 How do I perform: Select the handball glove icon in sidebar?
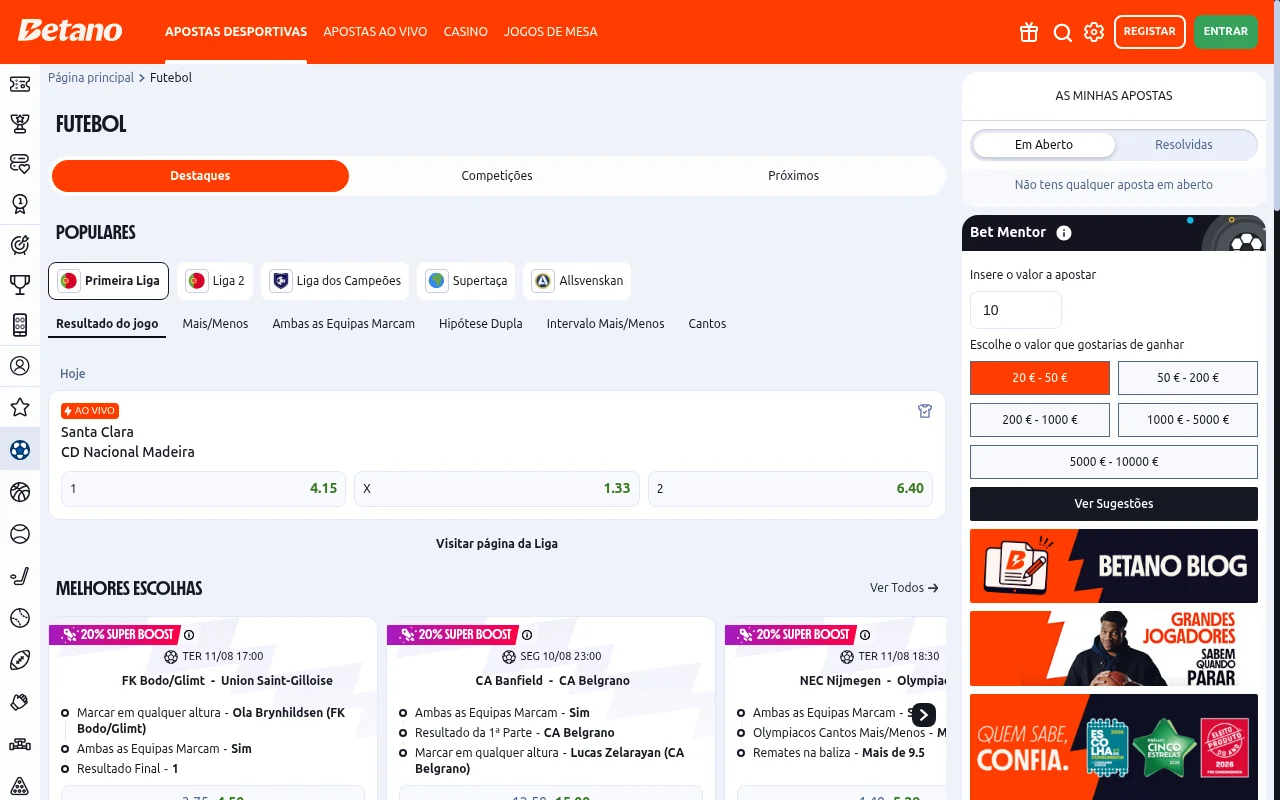point(20,702)
